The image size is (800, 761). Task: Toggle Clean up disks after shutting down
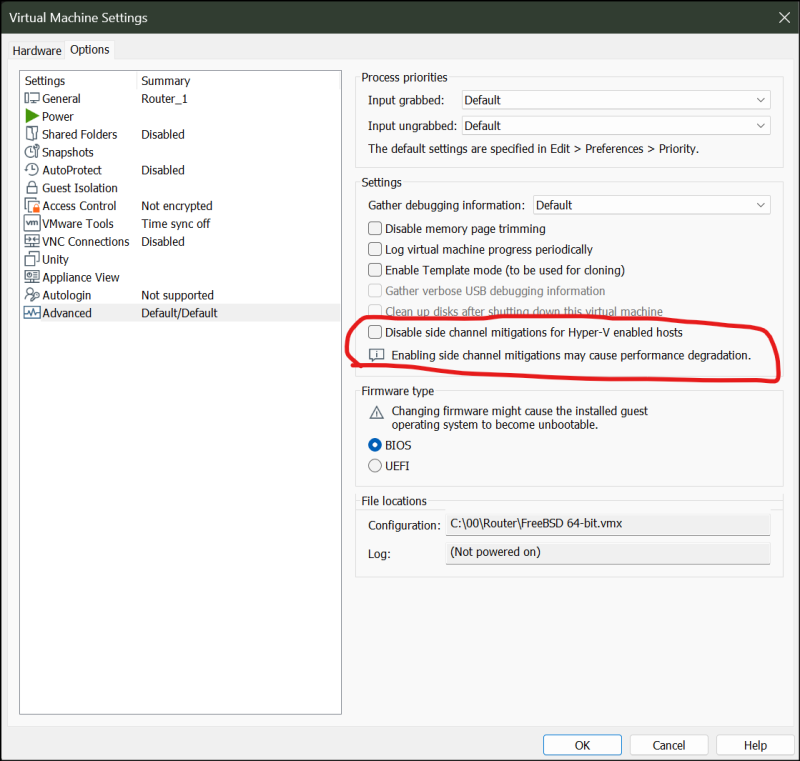pyautogui.click(x=375, y=310)
